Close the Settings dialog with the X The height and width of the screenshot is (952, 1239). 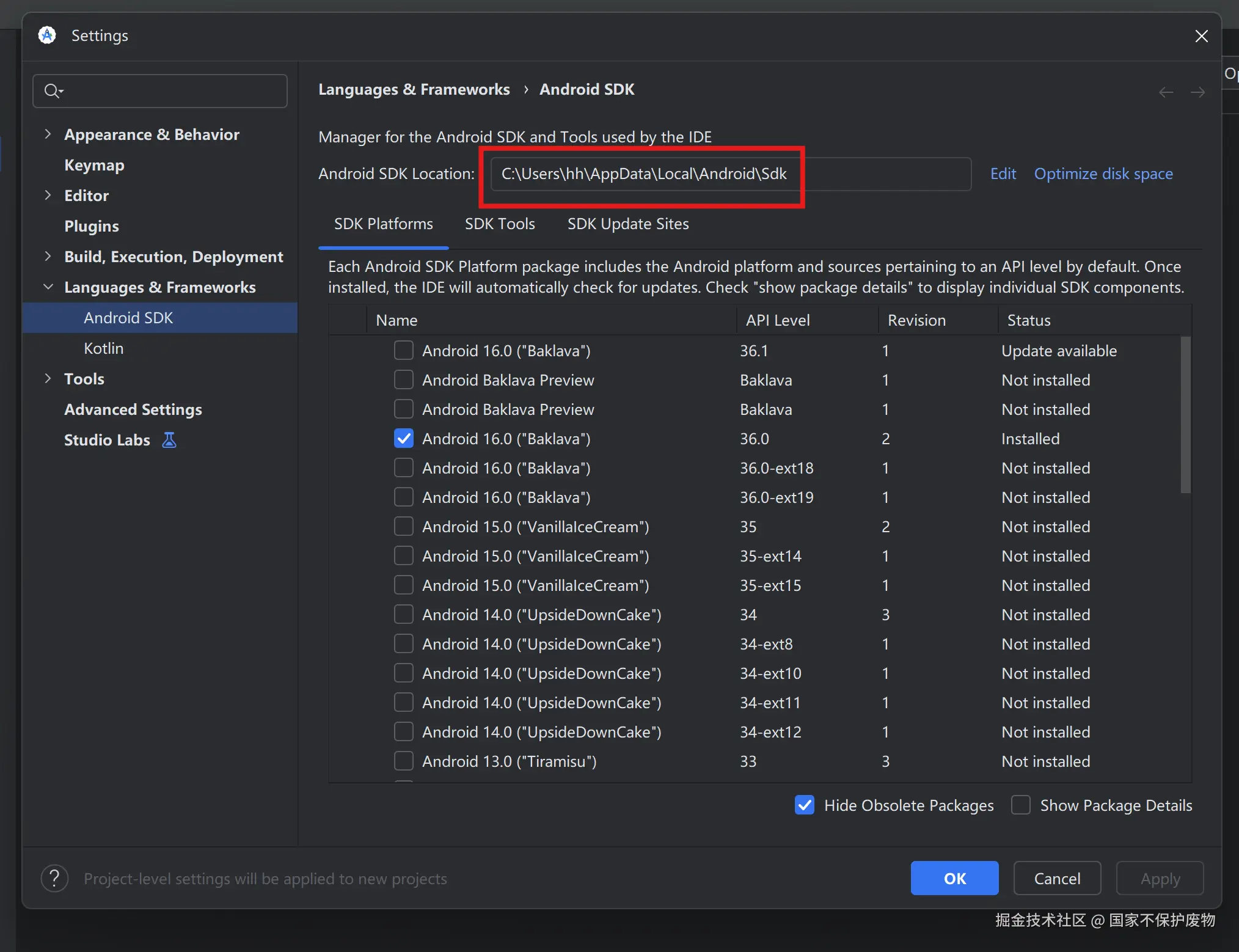pos(1201,36)
